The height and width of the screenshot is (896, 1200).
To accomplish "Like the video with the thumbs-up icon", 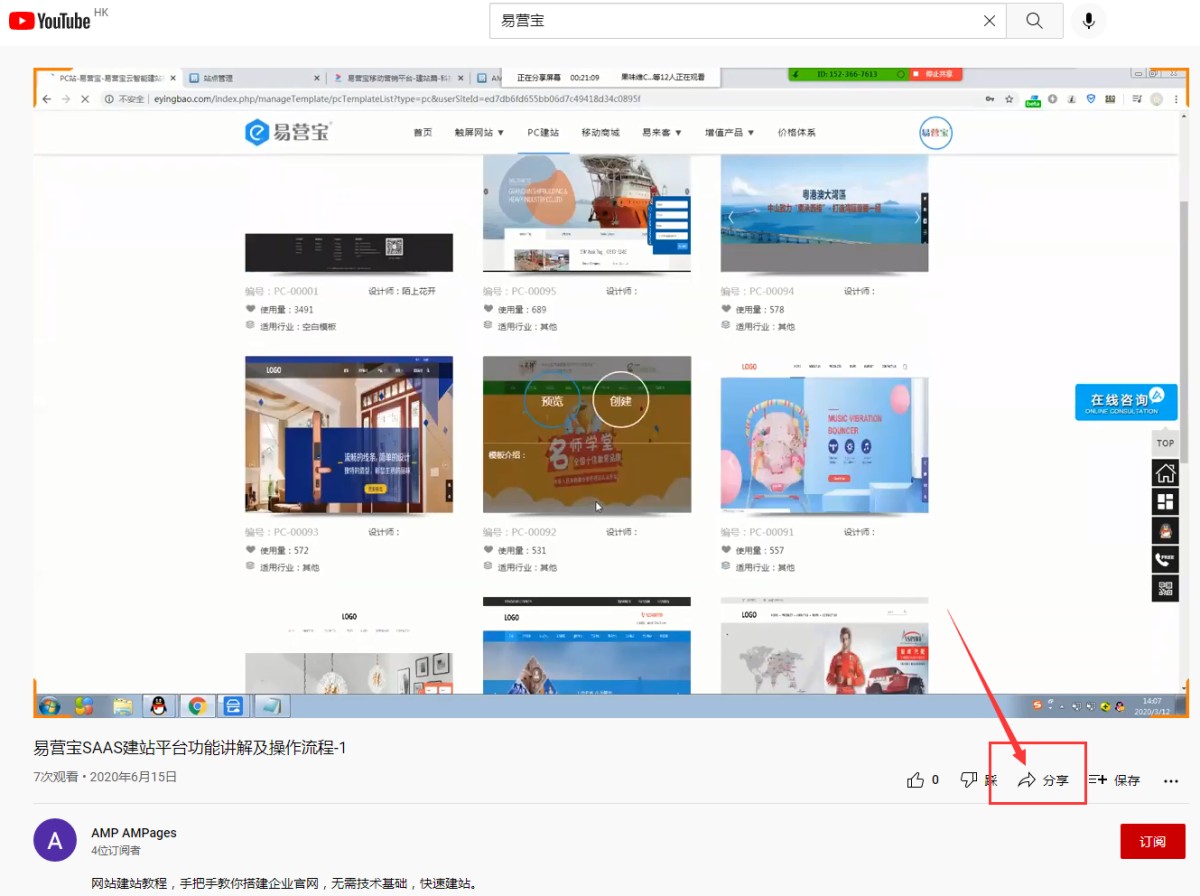I will 915,780.
